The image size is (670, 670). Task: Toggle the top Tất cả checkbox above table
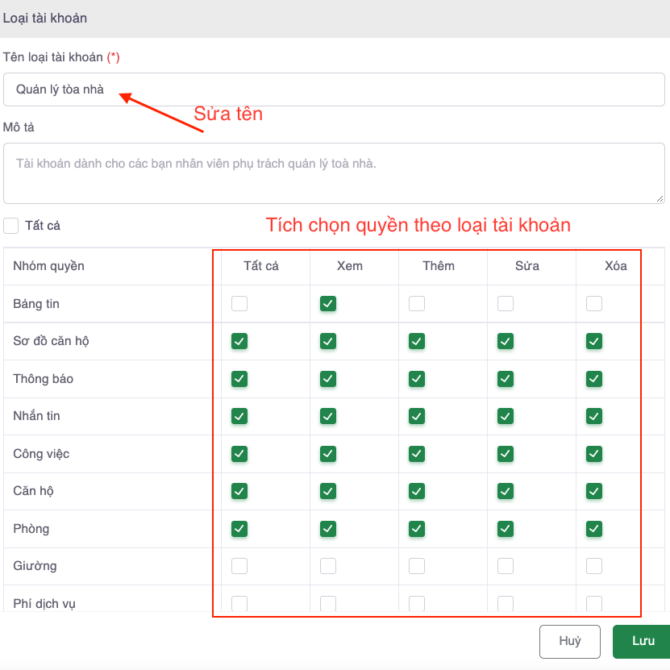11,226
